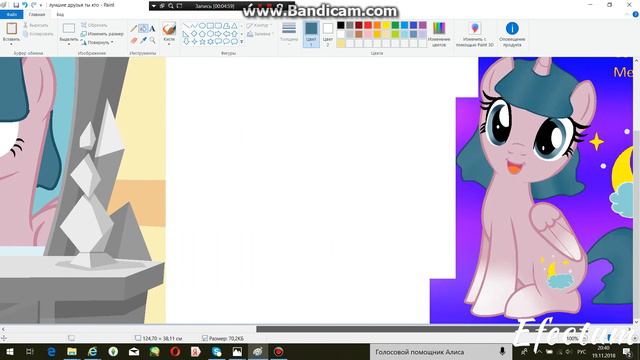This screenshot has width=640, height=360.
Task: Open the Windows Start menu
Action: coord(9,351)
